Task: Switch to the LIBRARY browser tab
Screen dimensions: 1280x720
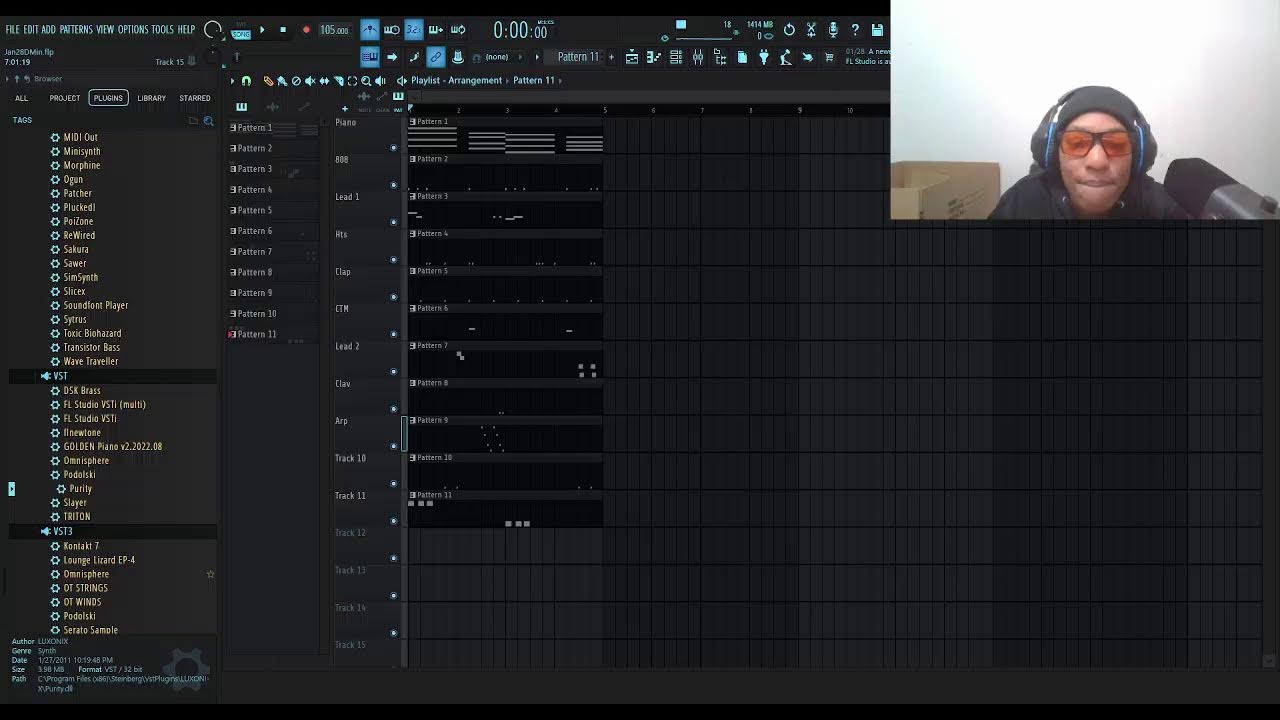Action: pyautogui.click(x=152, y=98)
